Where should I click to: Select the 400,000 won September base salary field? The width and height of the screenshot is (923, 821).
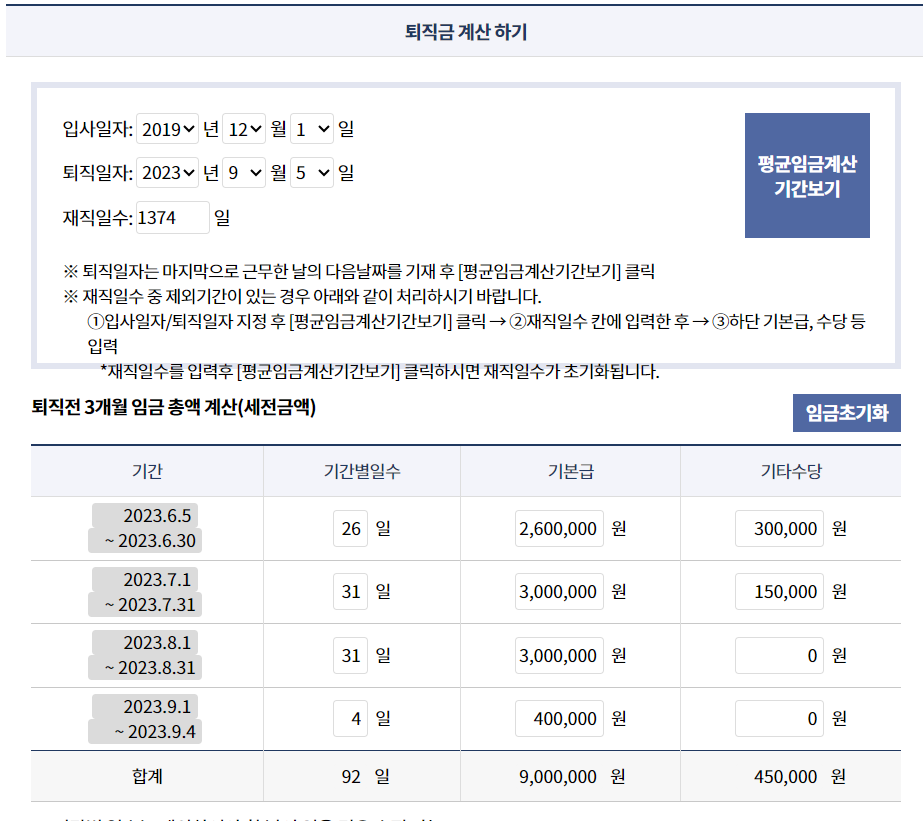point(557,718)
